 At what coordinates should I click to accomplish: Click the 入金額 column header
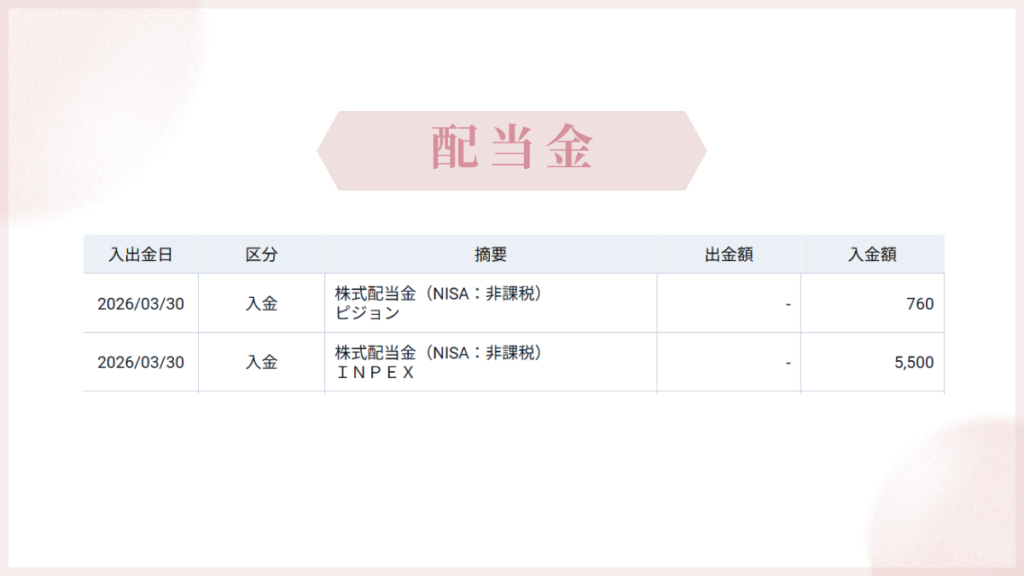872,255
